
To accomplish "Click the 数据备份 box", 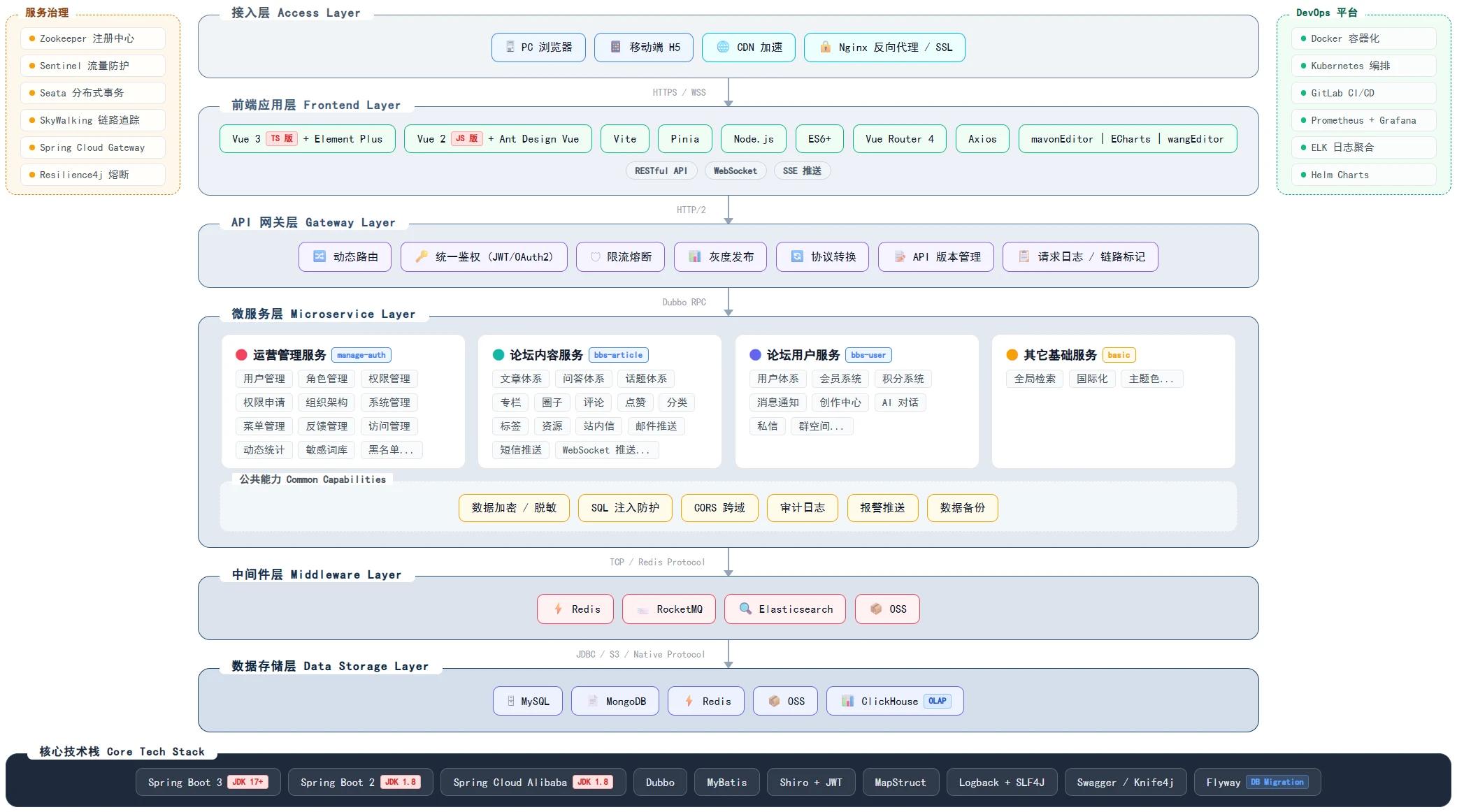I will click(x=963, y=508).
